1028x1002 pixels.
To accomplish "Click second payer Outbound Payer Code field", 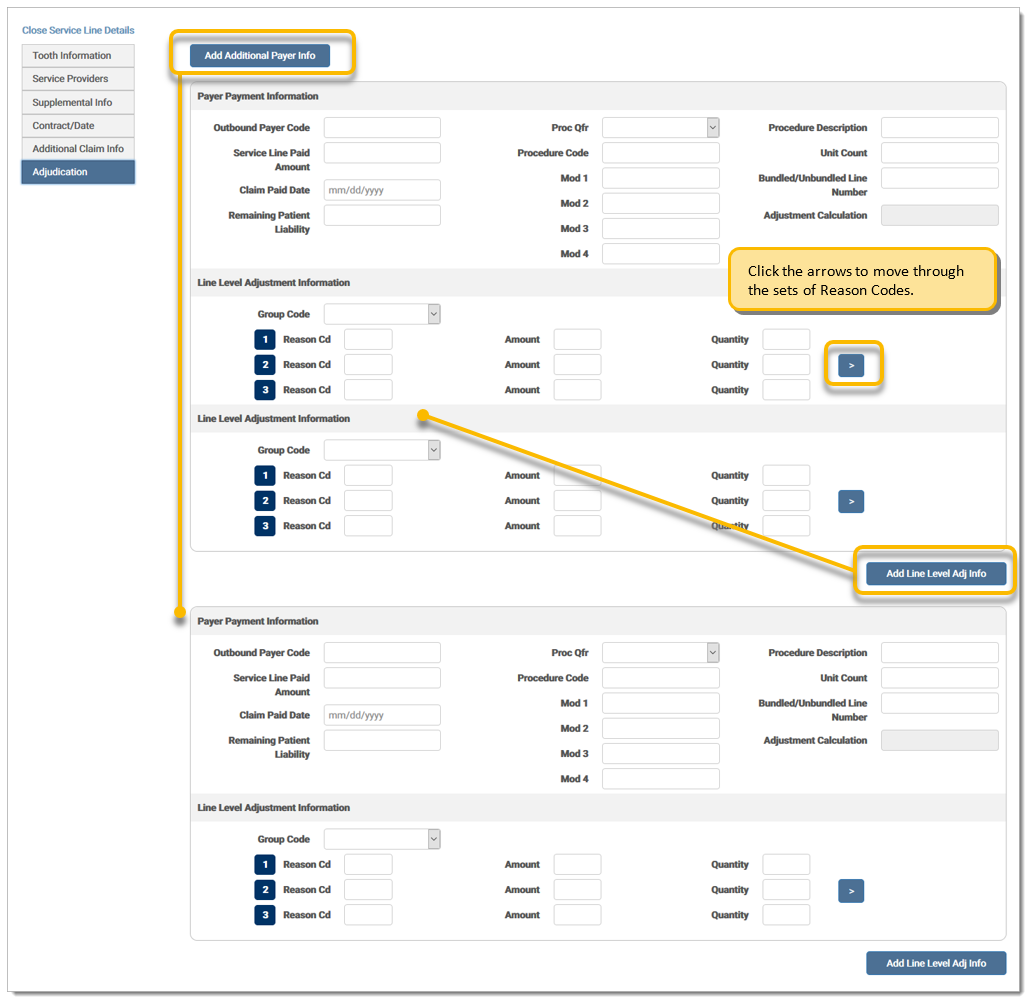I will 382,652.
